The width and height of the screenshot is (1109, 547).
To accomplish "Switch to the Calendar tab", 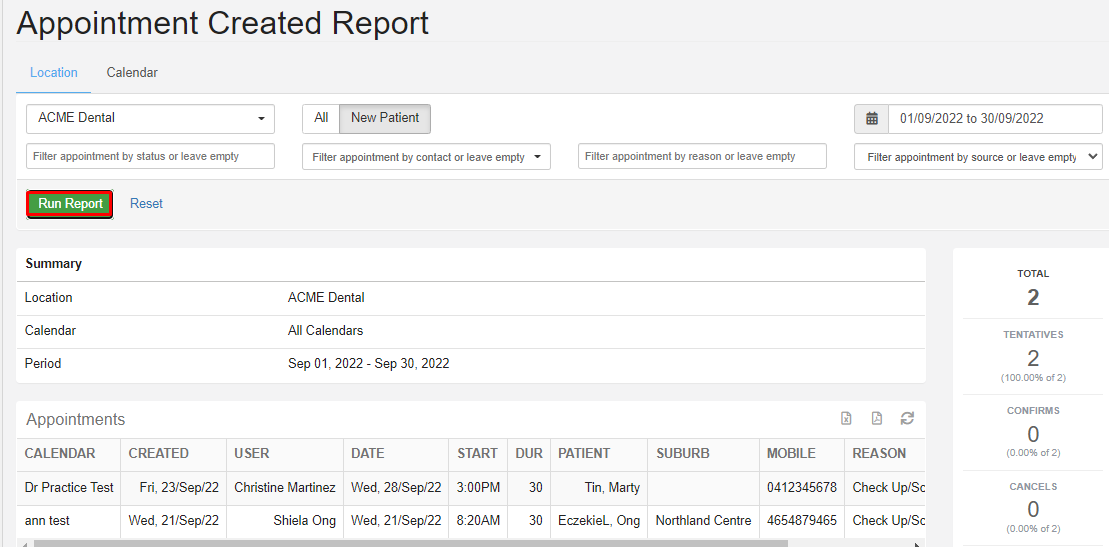I will pyautogui.click(x=132, y=72).
